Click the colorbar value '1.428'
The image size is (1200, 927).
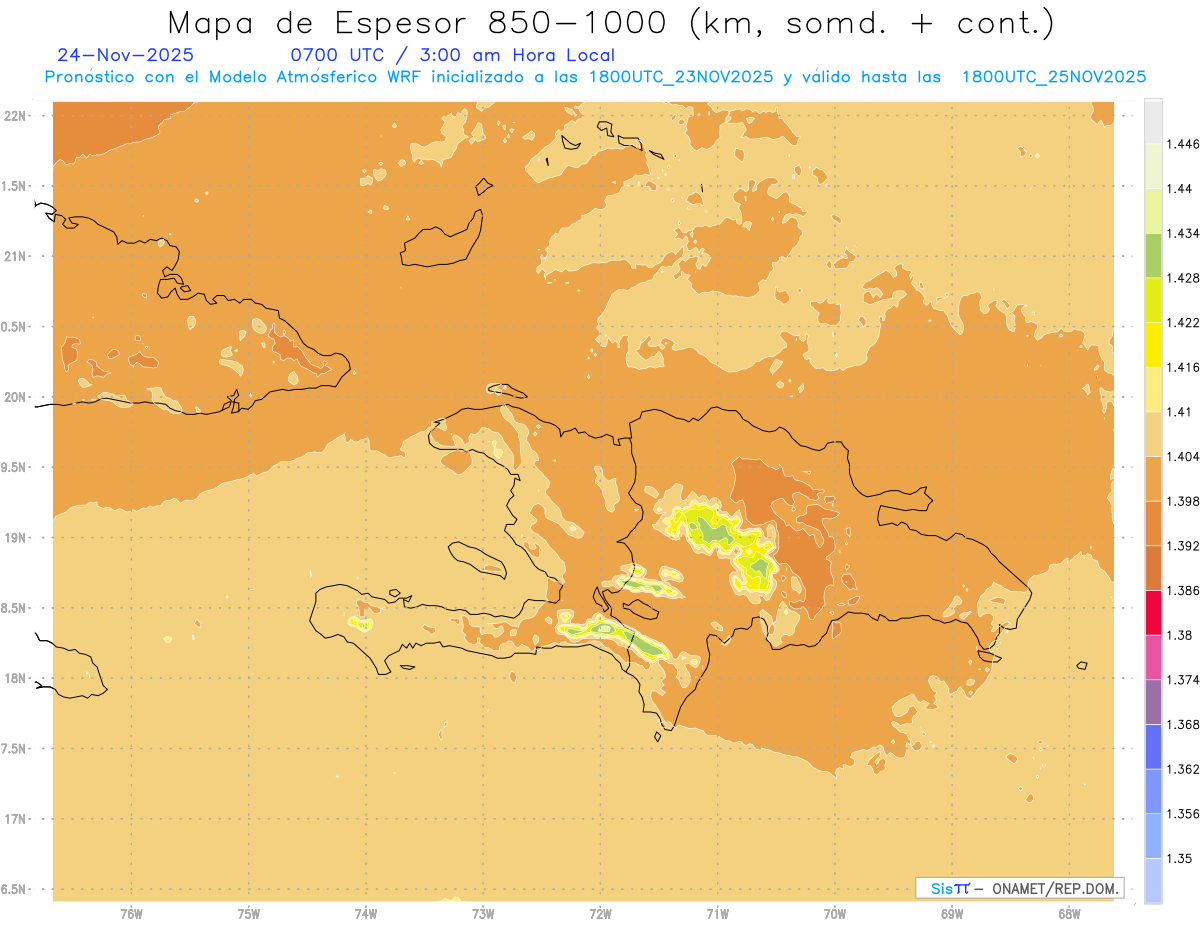pyautogui.click(x=1183, y=277)
